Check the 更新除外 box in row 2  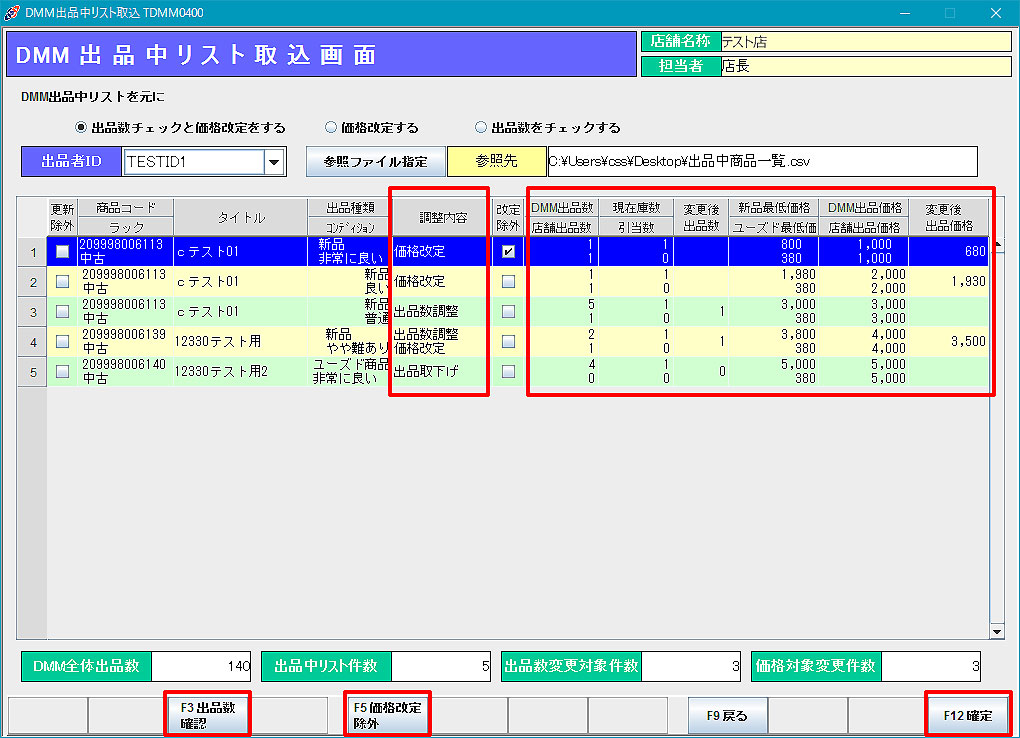63,282
